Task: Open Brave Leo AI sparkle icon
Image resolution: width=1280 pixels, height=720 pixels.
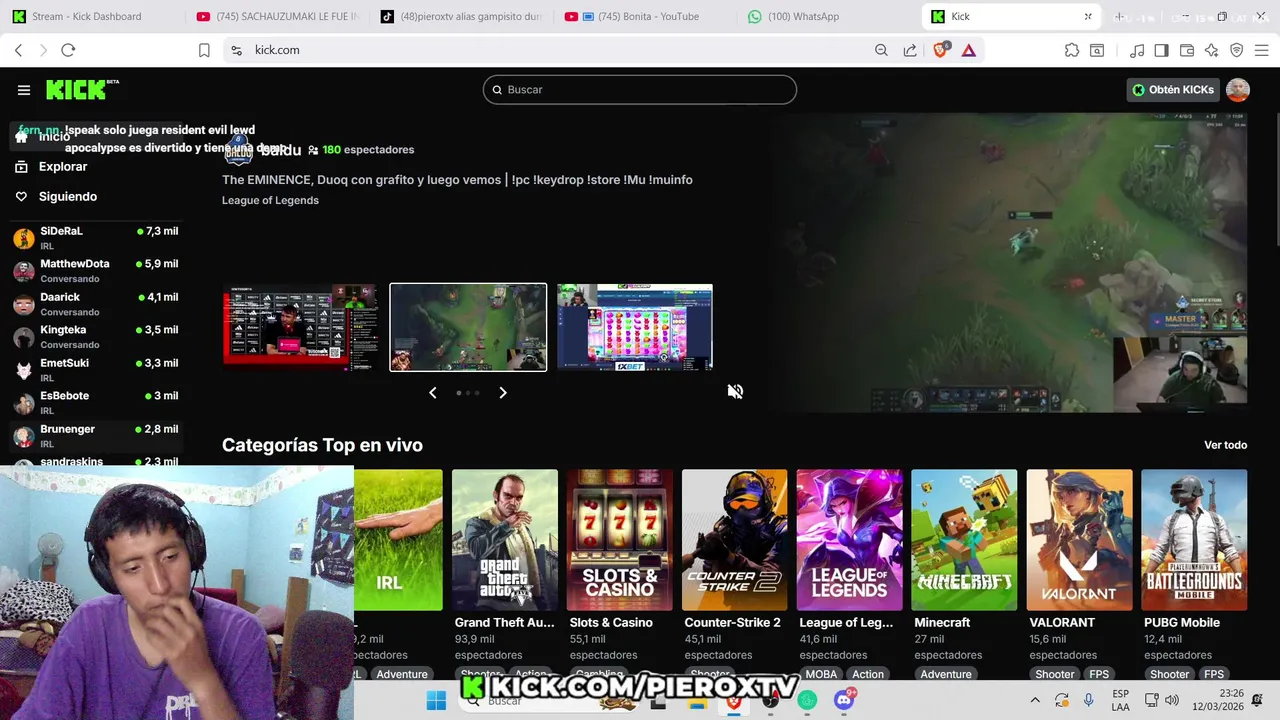Action: point(1212,50)
